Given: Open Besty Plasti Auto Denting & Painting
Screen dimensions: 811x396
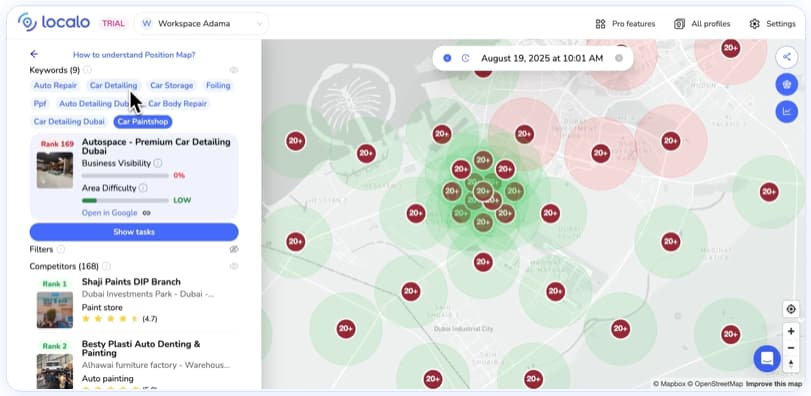Looking at the screenshot, I should pos(141,348).
